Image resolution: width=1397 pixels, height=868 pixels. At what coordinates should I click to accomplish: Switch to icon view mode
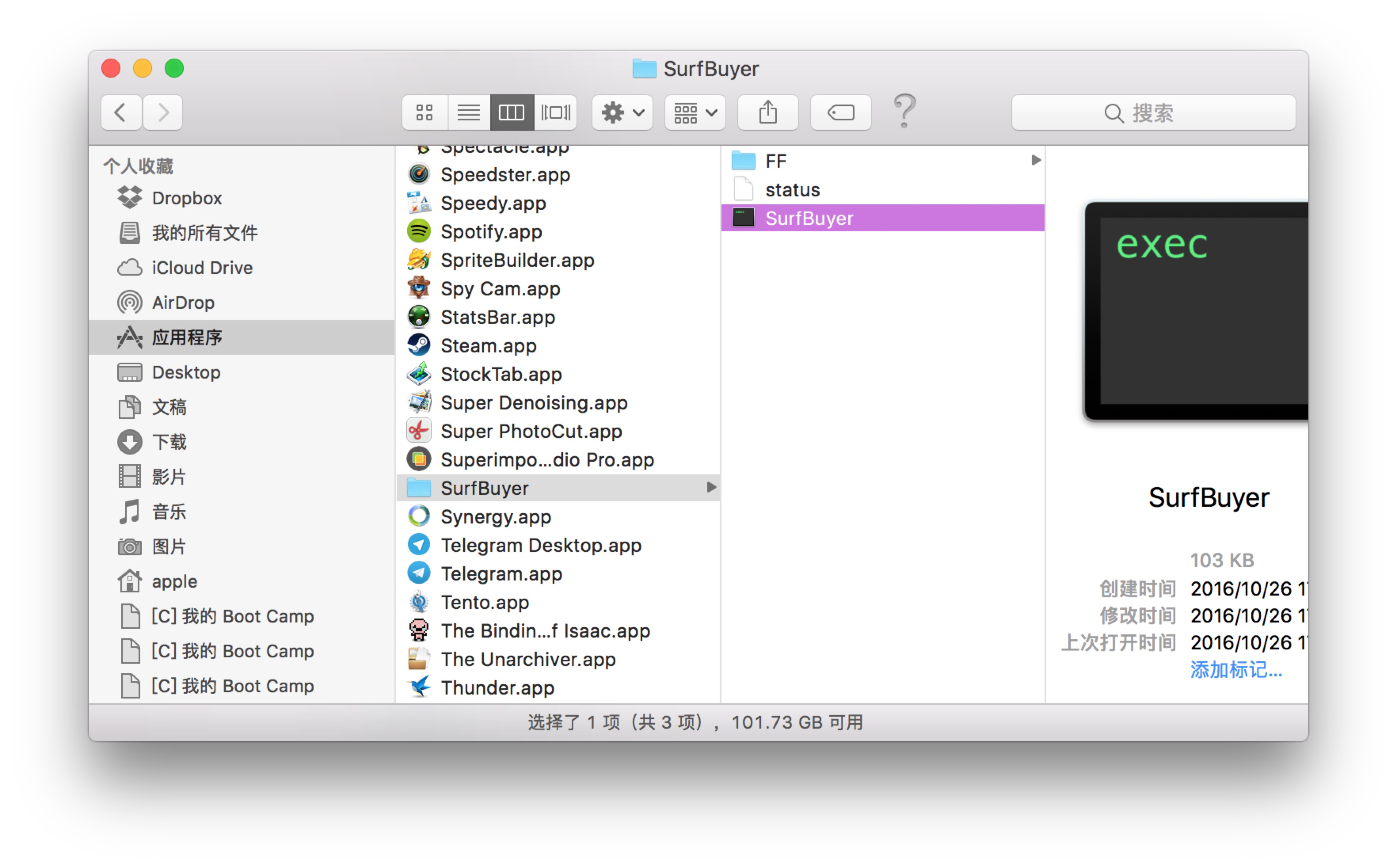click(424, 112)
